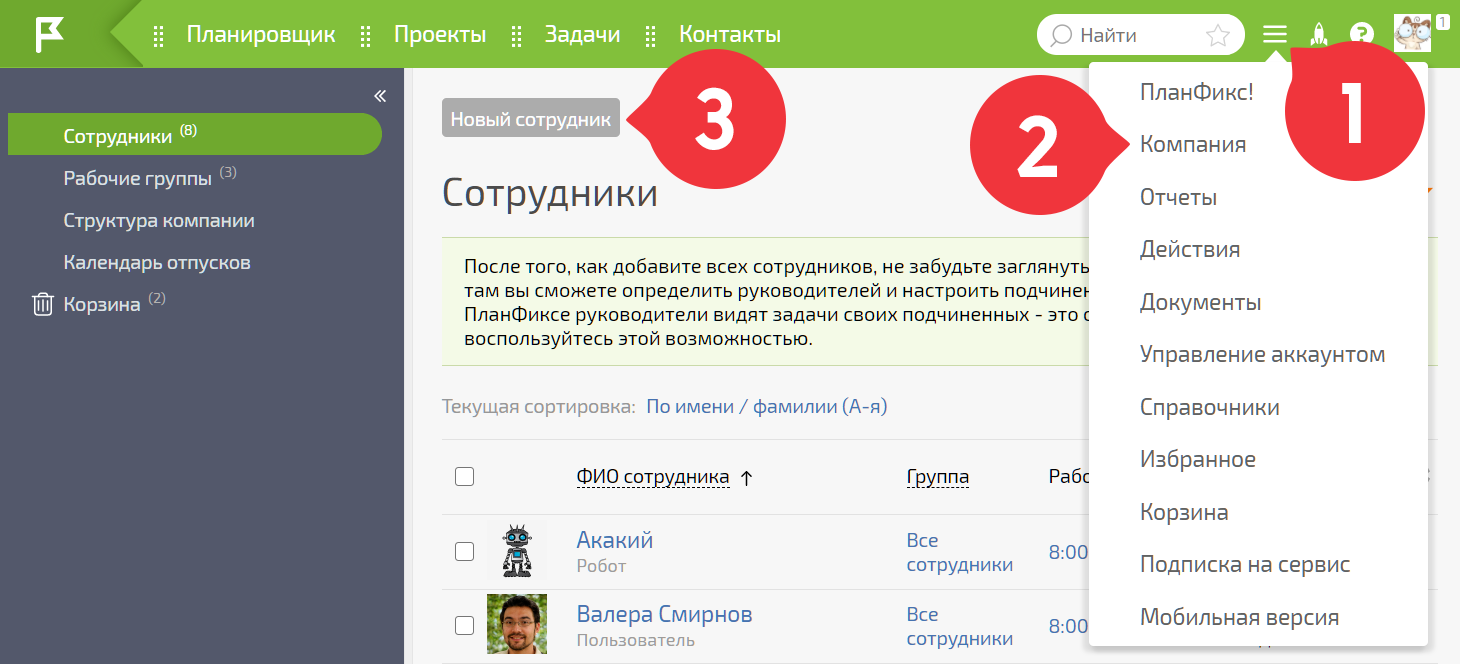Viewport: 1460px width, 664px height.
Task: Choose Действия in the dropdown menu
Action: pyautogui.click(x=1190, y=249)
